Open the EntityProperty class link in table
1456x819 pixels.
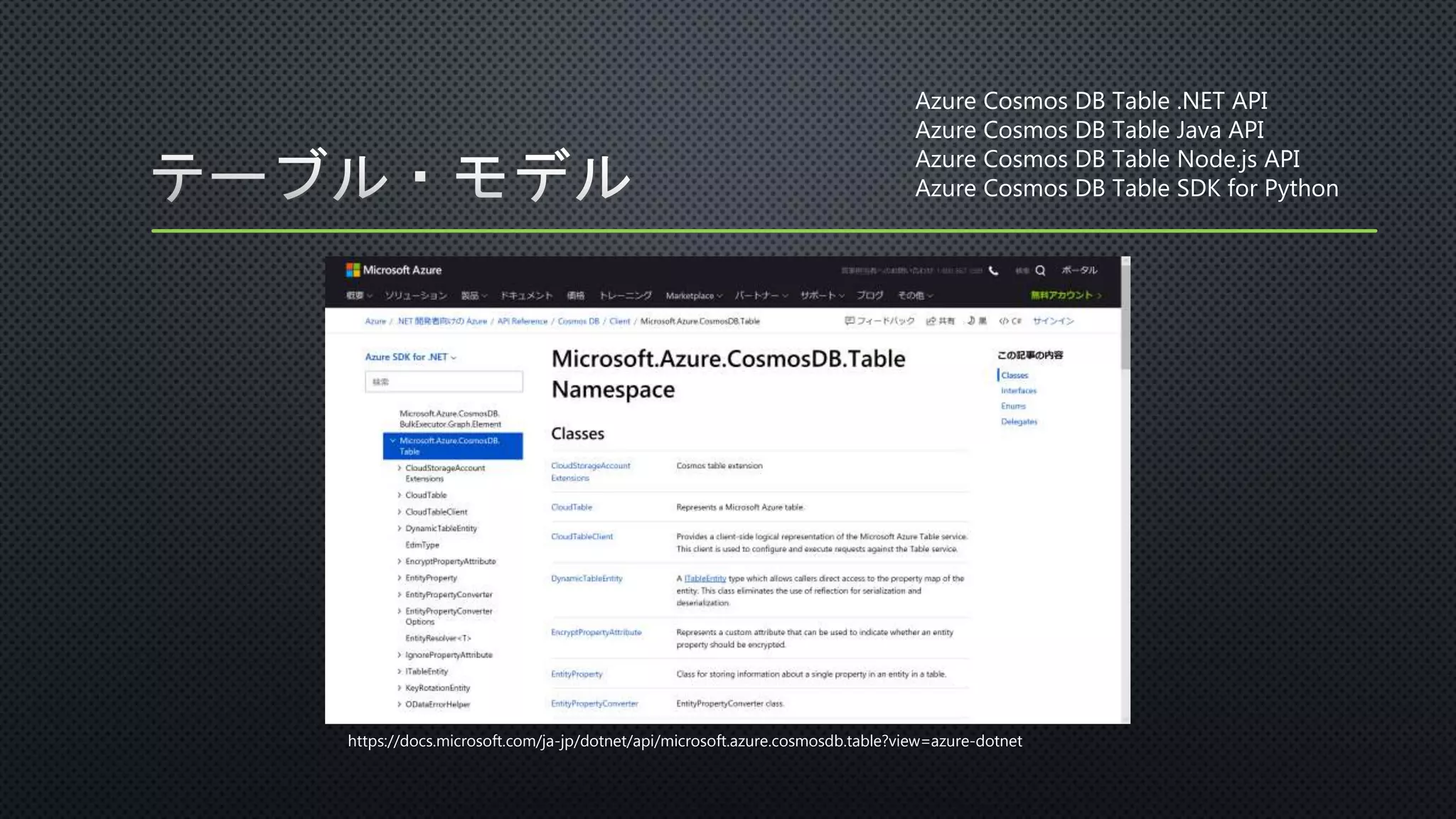(577, 674)
